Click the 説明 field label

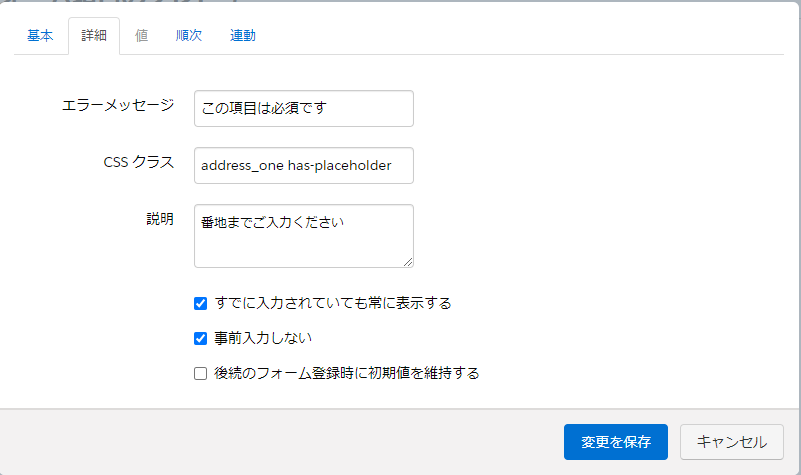160,219
